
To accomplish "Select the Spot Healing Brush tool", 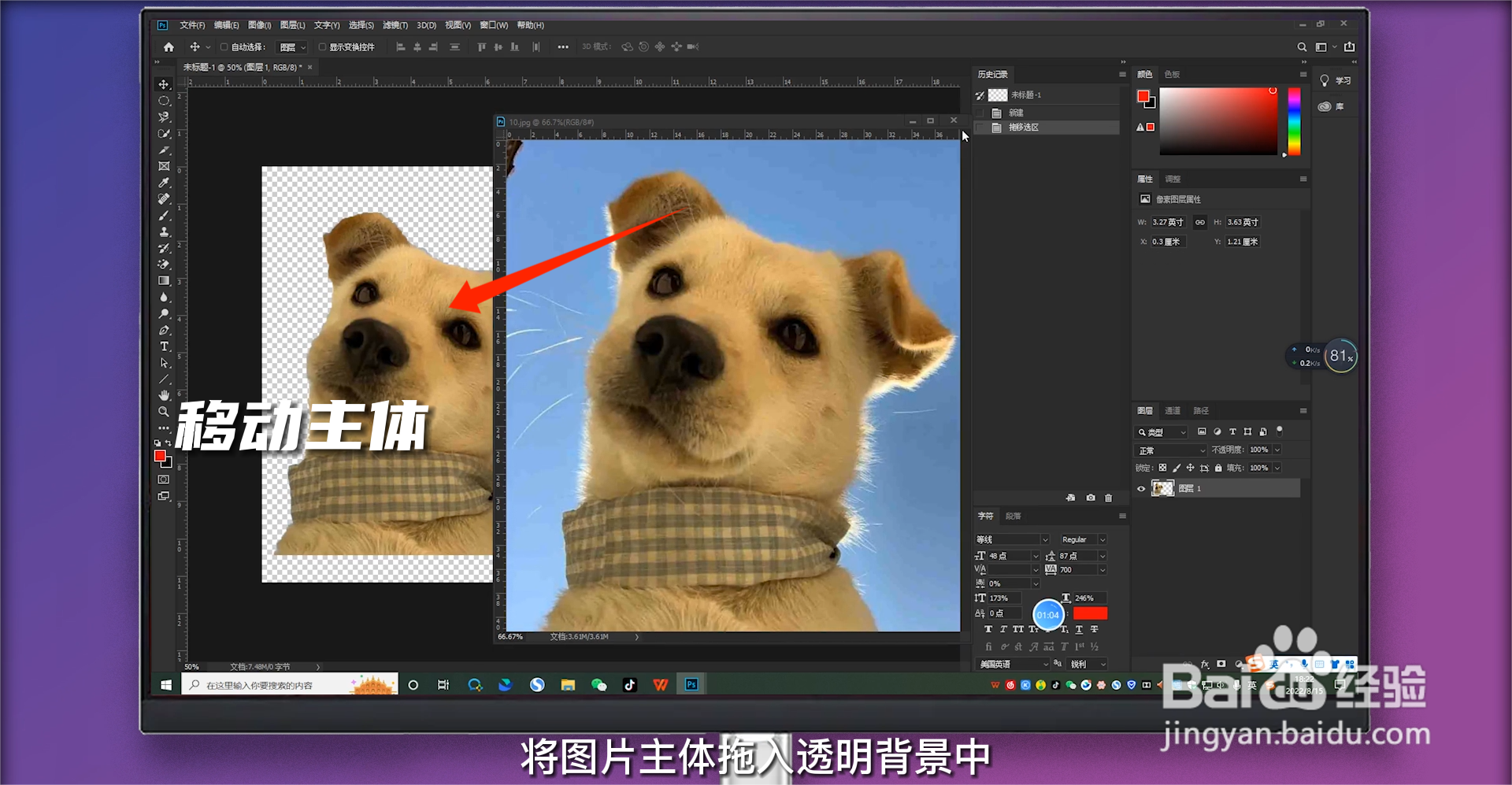I will point(164,199).
